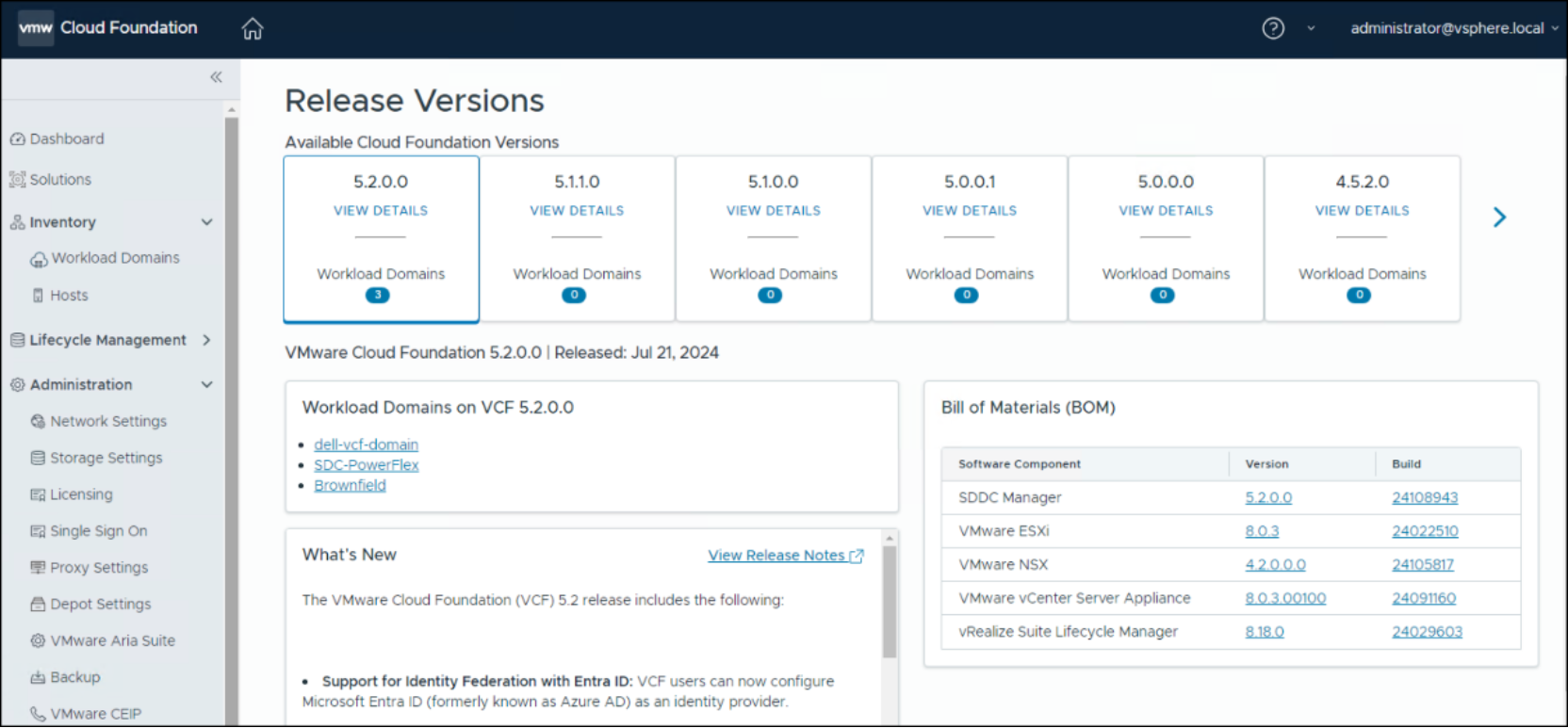Click the VMware CEIP phone icon
Viewport: 1568px width, 728px height.
tap(38, 715)
